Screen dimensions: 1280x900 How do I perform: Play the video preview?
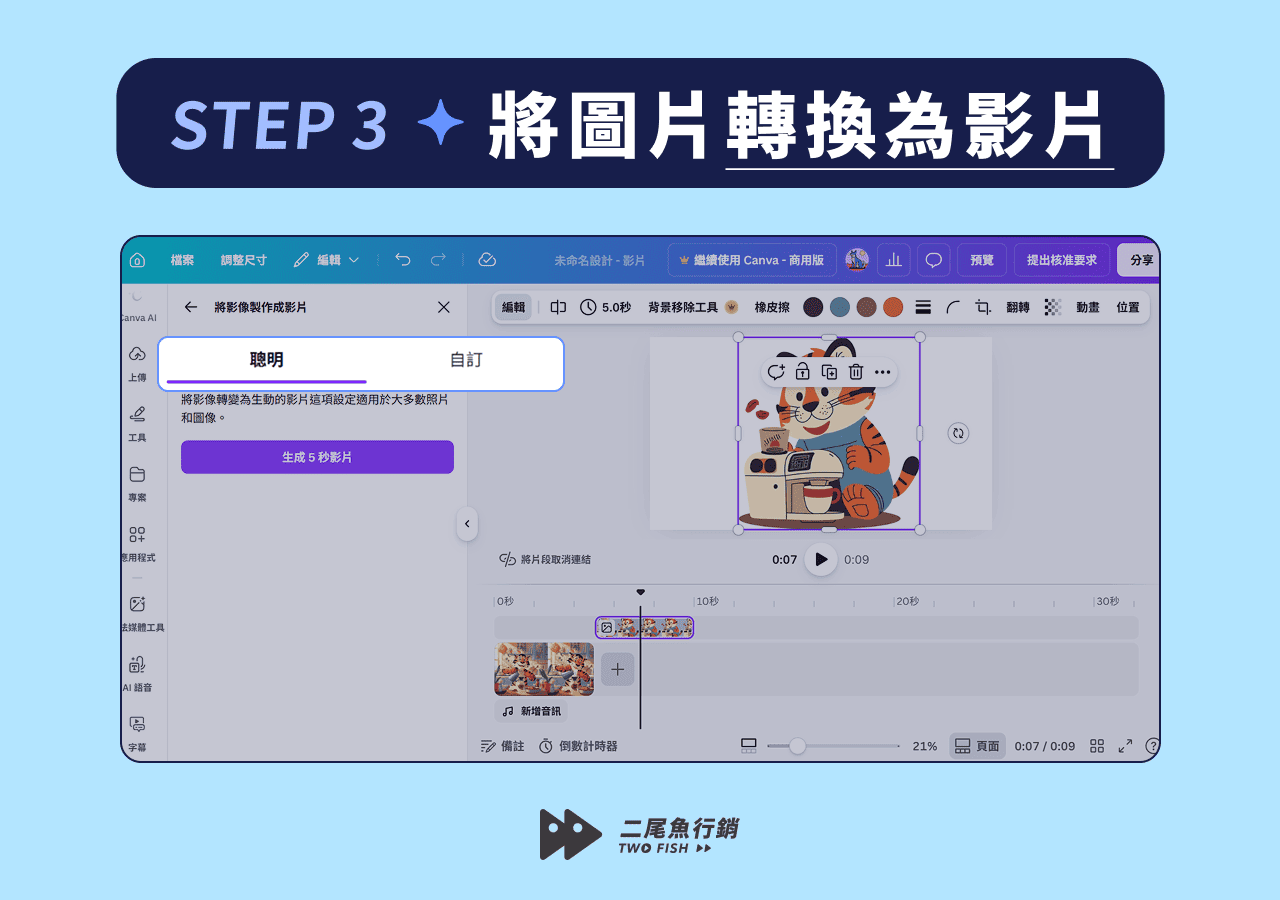pos(821,559)
